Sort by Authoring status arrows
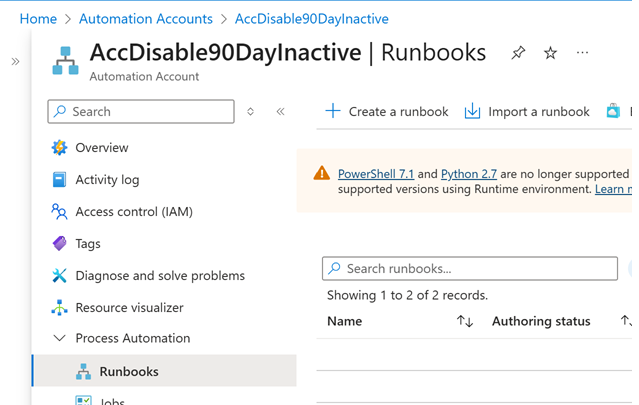Viewport: 639px width, 405px height. pyautogui.click(x=626, y=321)
